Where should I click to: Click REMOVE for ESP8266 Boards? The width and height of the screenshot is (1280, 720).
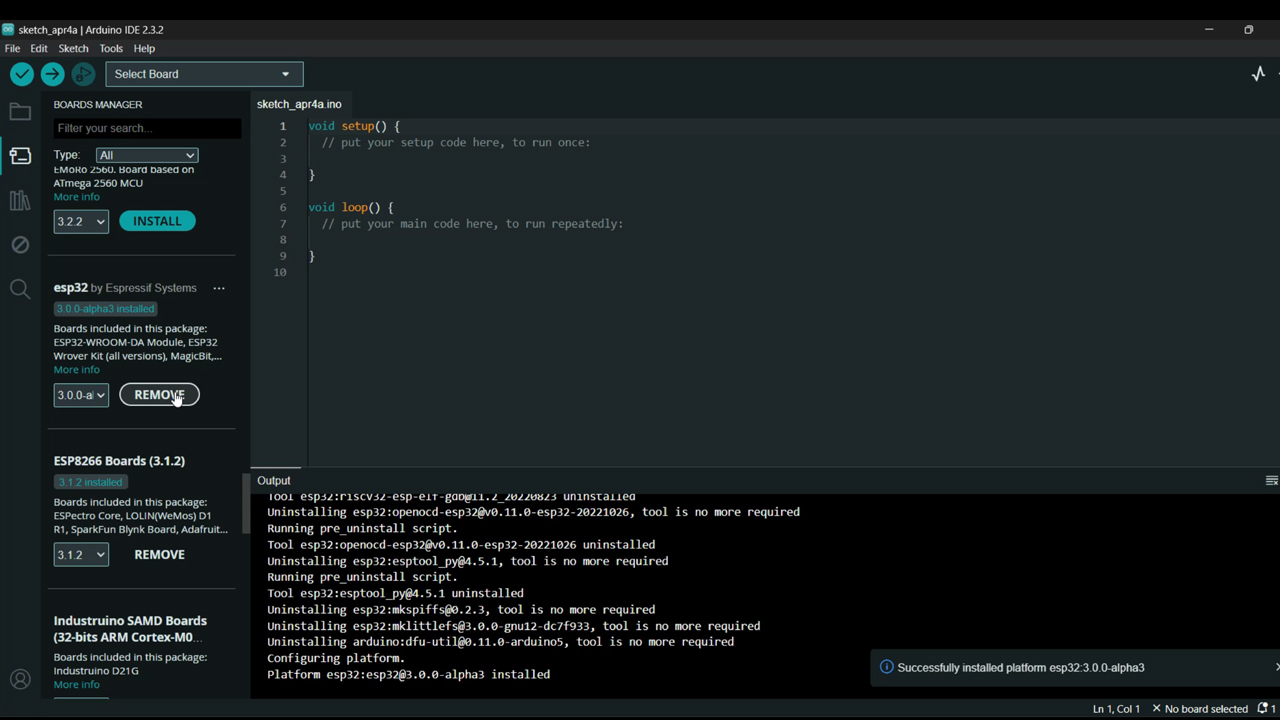[159, 555]
